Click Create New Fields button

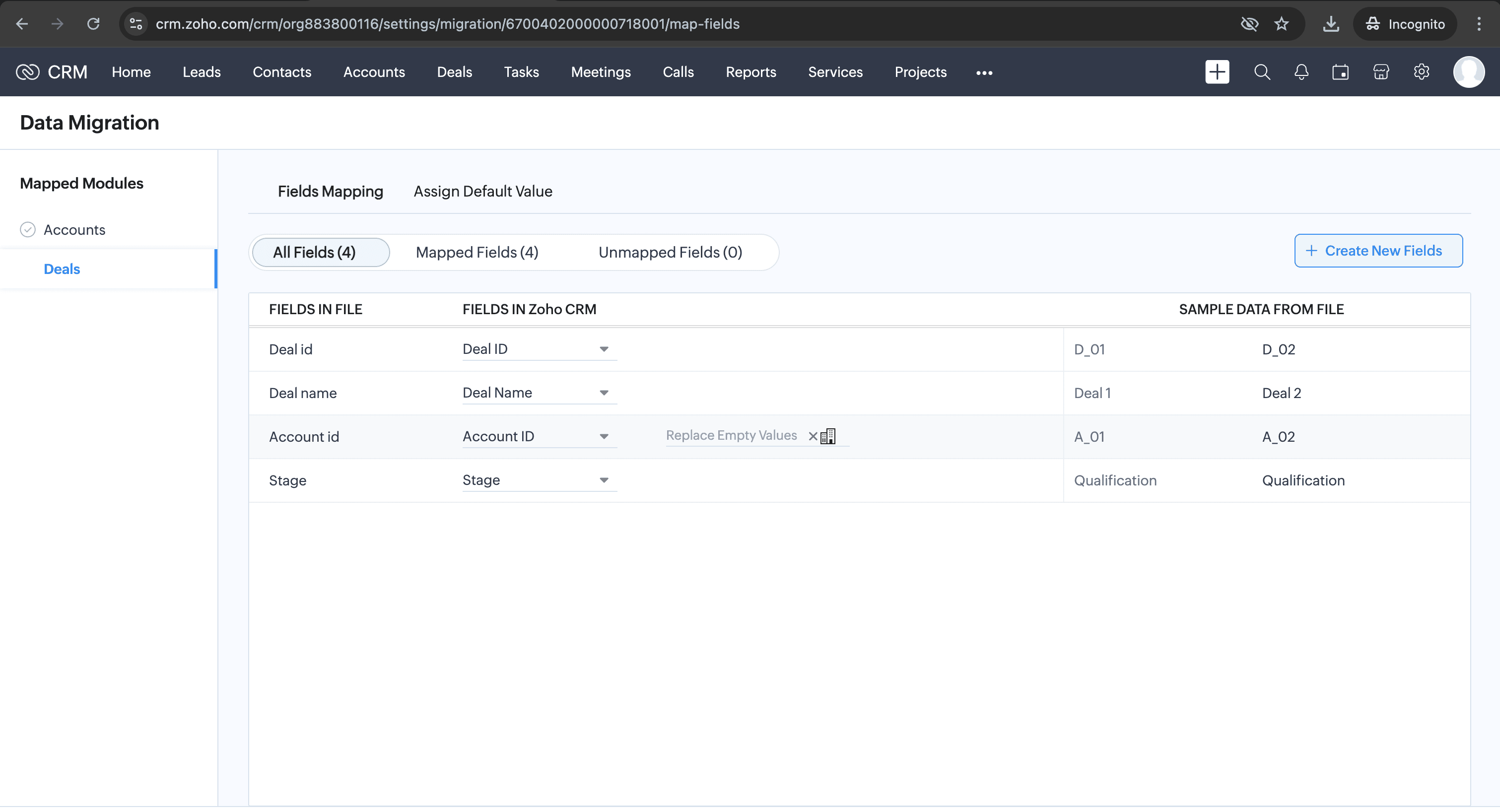[x=1378, y=251]
